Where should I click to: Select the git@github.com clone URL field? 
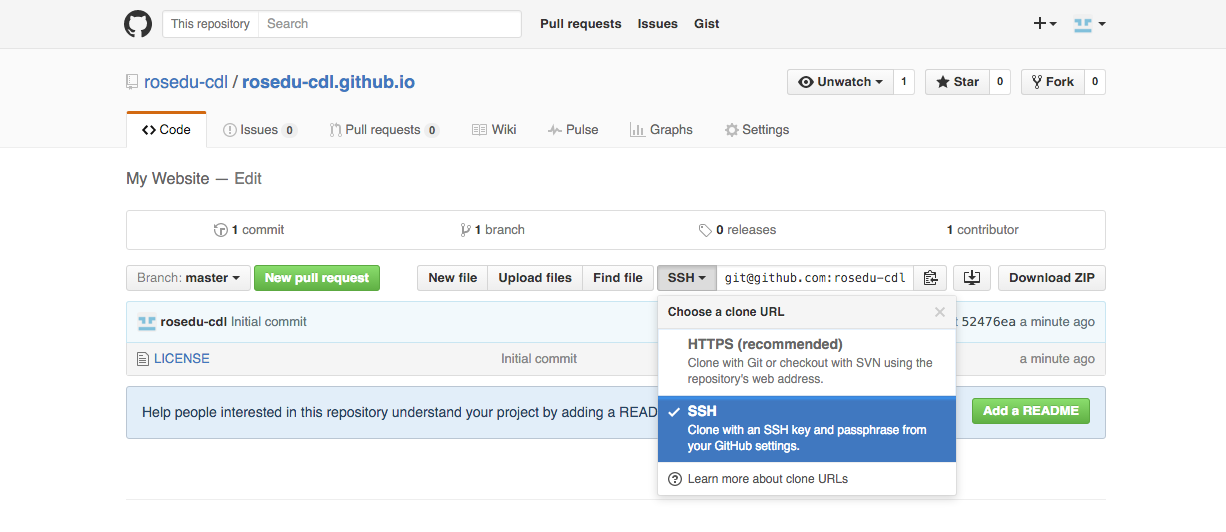click(815, 278)
